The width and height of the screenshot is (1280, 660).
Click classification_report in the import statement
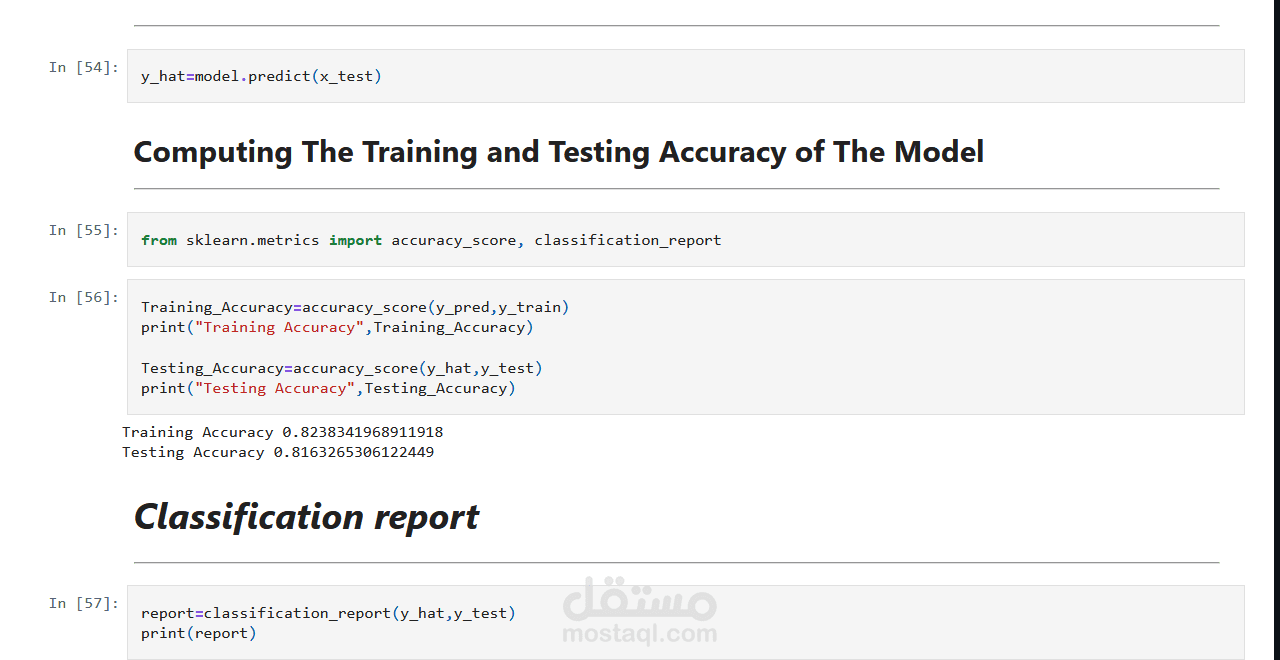click(x=628, y=240)
